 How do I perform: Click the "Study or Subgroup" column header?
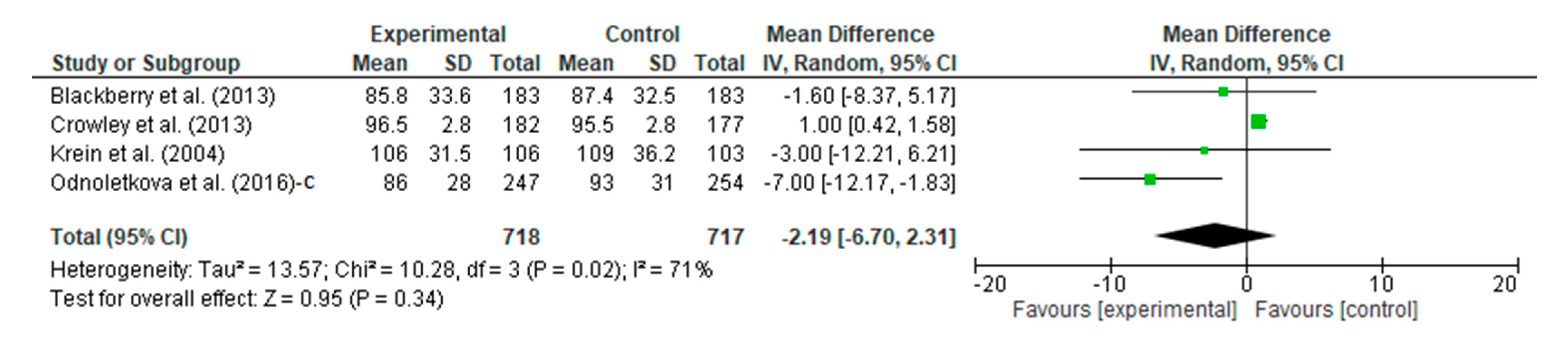(146, 63)
